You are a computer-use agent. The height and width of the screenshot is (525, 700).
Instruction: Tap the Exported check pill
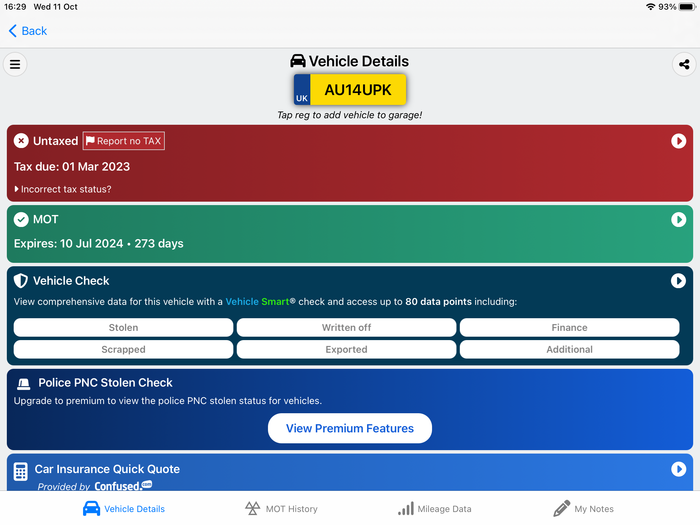346,350
